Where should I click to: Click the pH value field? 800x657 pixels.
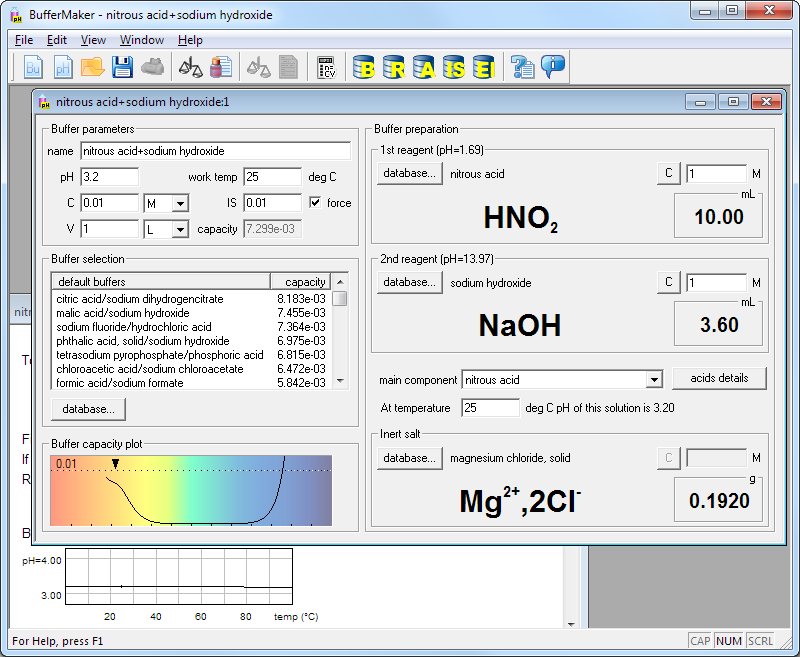(x=109, y=177)
